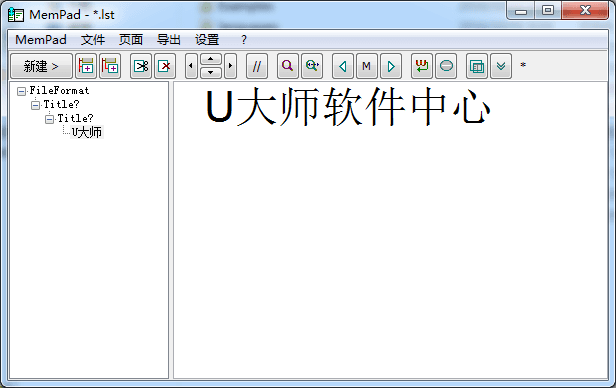Open search with the magnifier icon
Viewport: 616px width, 388px height.
(288, 66)
